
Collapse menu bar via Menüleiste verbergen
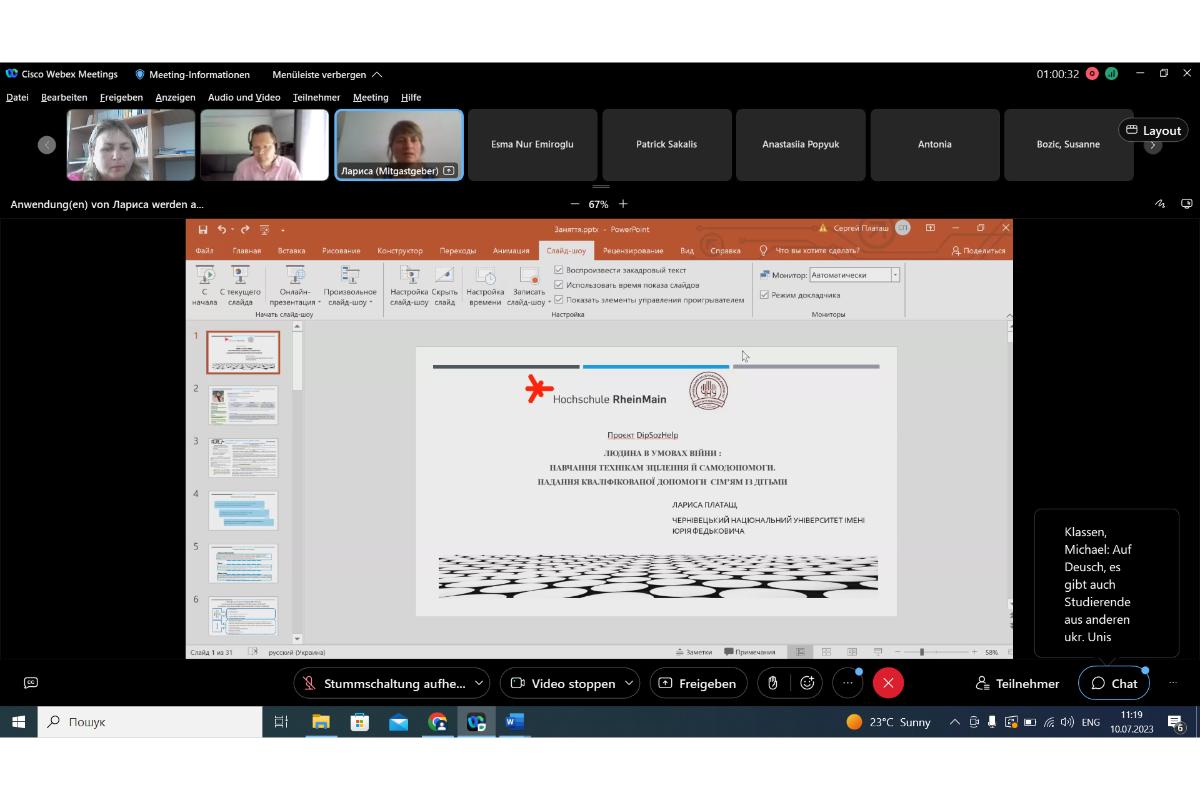(x=327, y=74)
